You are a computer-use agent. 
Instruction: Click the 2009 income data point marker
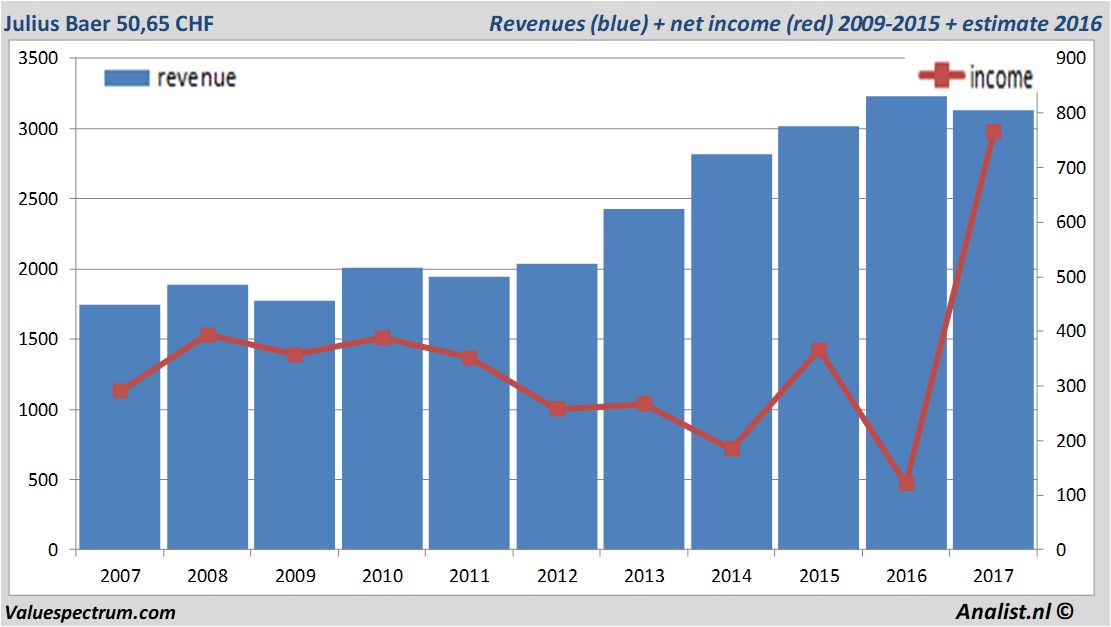(x=295, y=355)
